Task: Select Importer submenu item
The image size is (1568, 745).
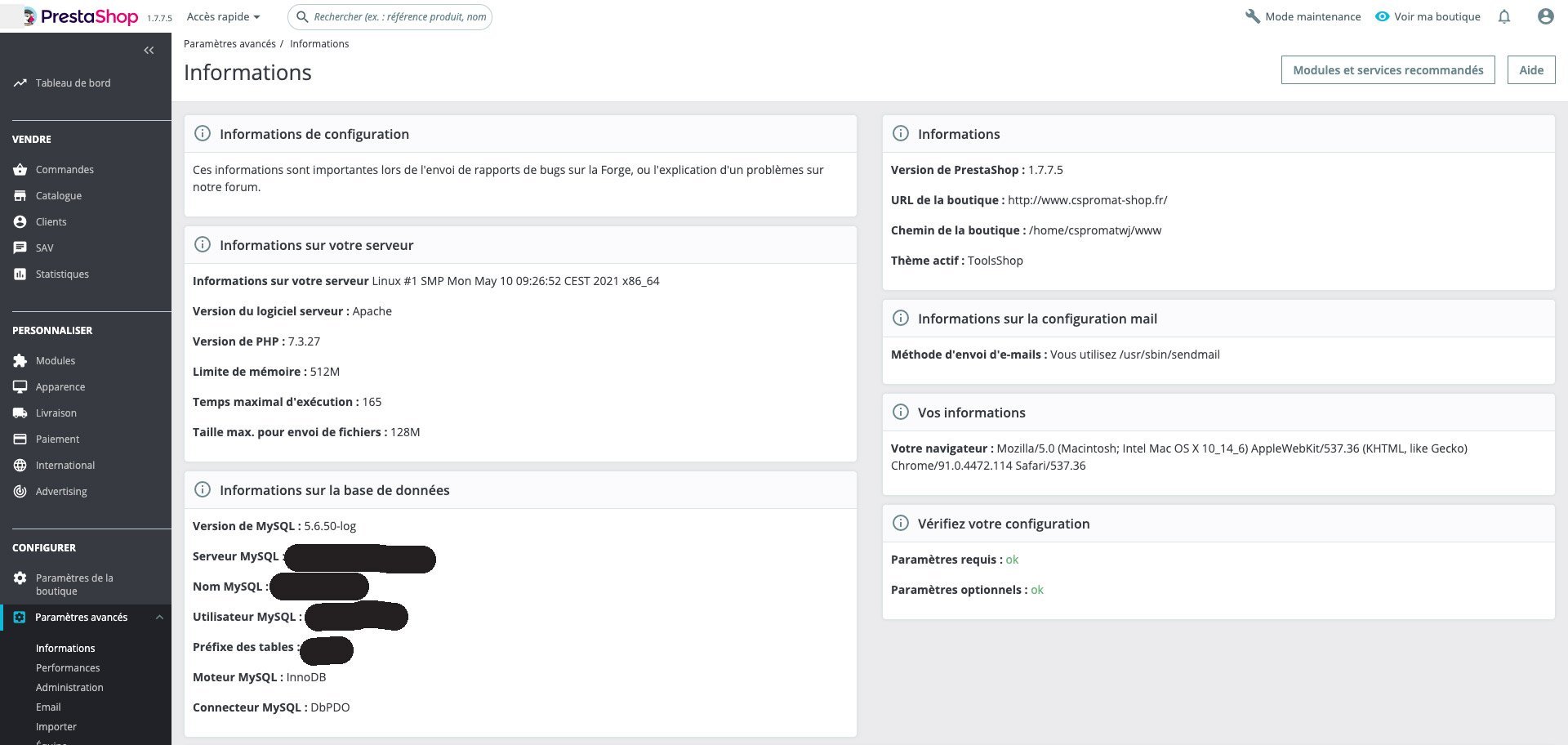Action: 56,726
